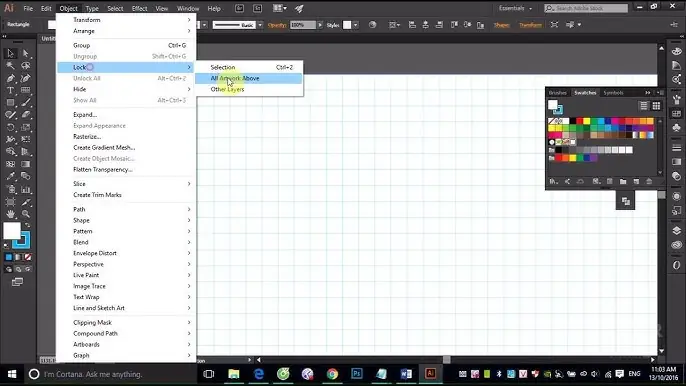Screen dimensions: 686x386
Task: Select the Paintbrush tool
Action: (26, 102)
